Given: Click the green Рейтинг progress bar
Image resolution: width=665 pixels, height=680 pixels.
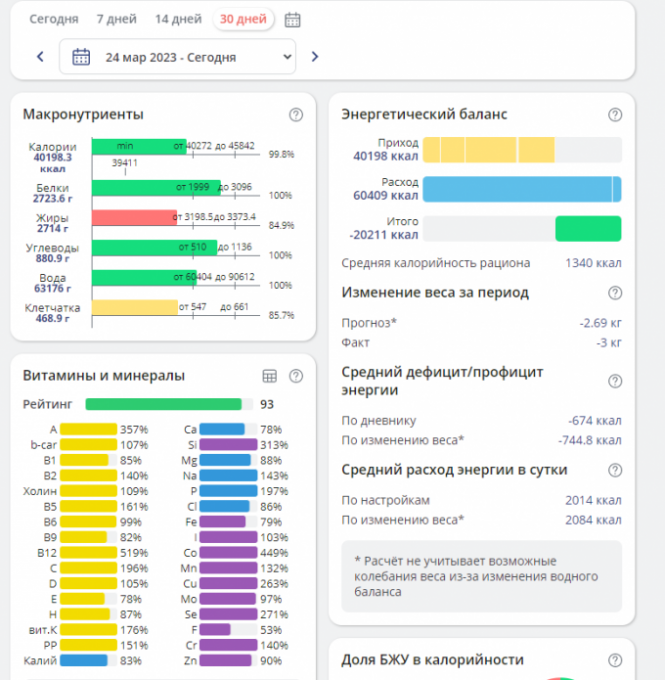Looking at the screenshot, I should (164, 405).
